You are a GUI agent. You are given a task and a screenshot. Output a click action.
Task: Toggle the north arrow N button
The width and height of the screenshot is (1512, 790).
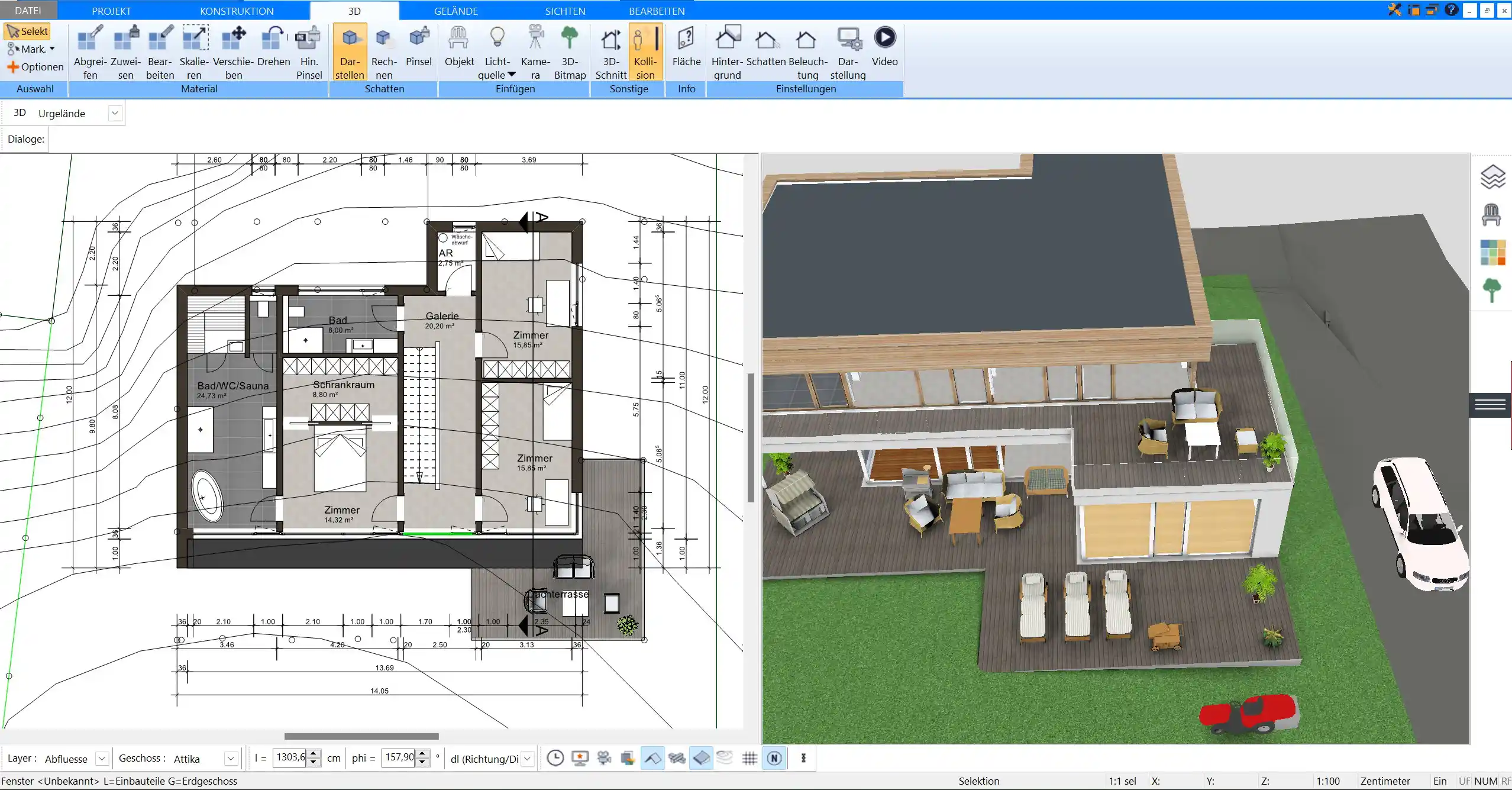774,758
